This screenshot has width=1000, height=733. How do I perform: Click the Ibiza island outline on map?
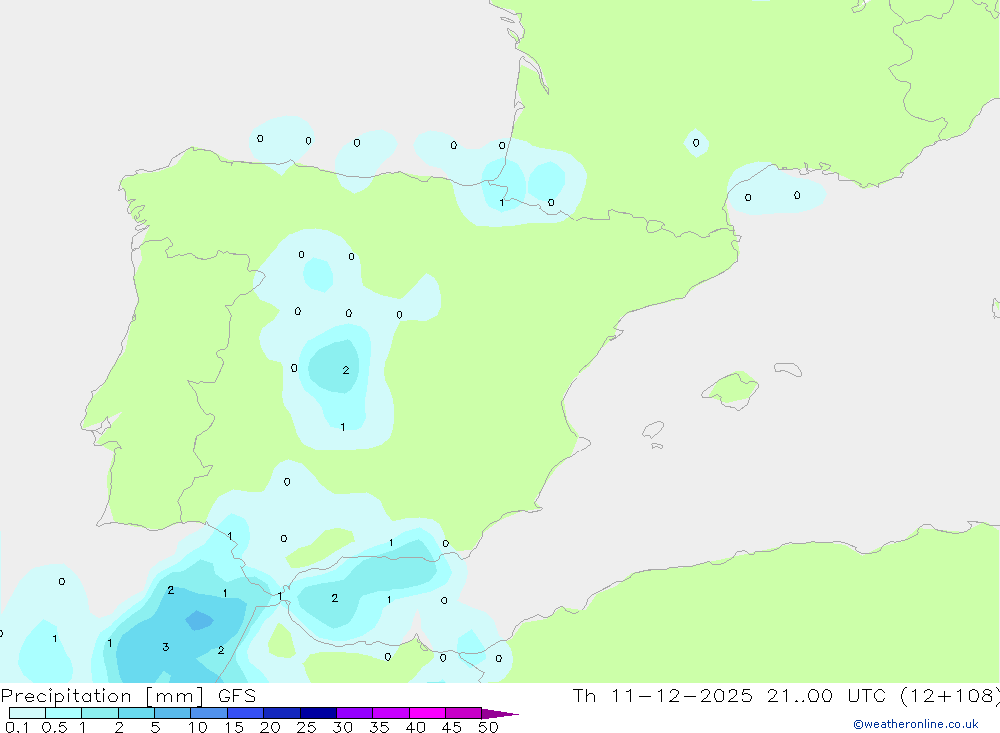click(654, 430)
